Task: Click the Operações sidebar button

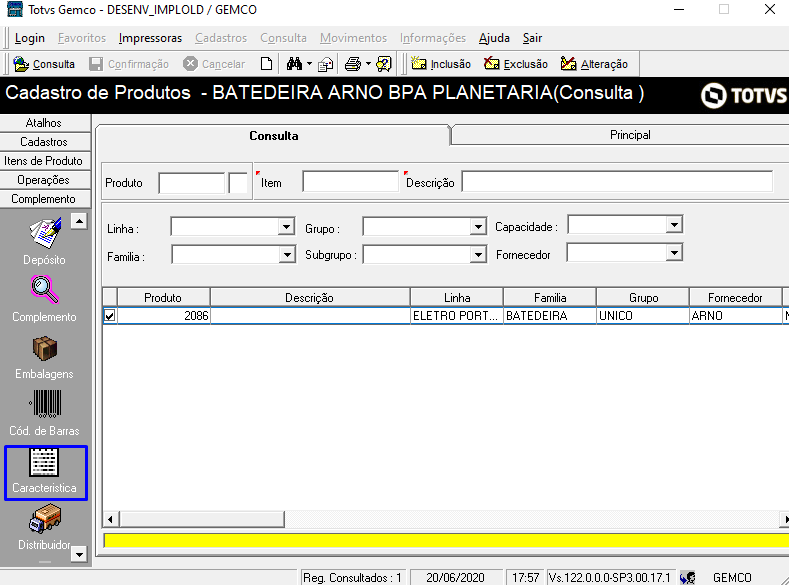Action: 44,180
